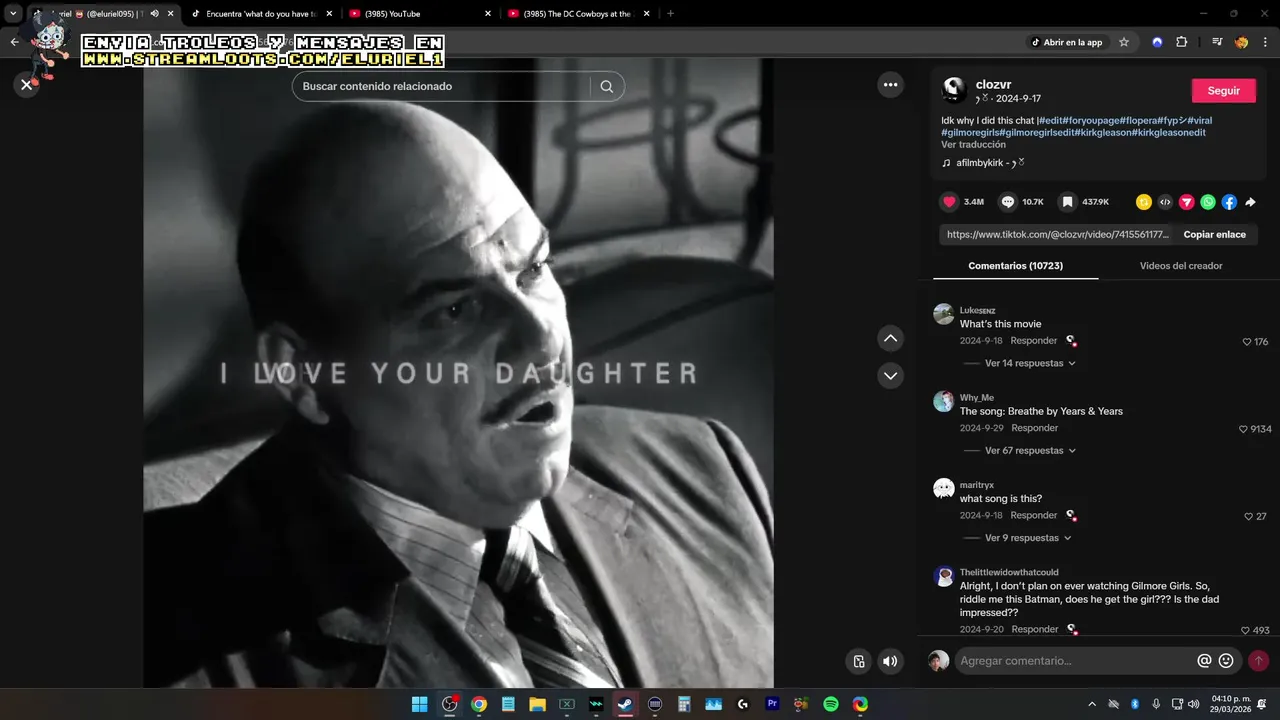
Task: Expand 'Ver 67 respuestas' replies
Action: pyautogui.click(x=1029, y=451)
